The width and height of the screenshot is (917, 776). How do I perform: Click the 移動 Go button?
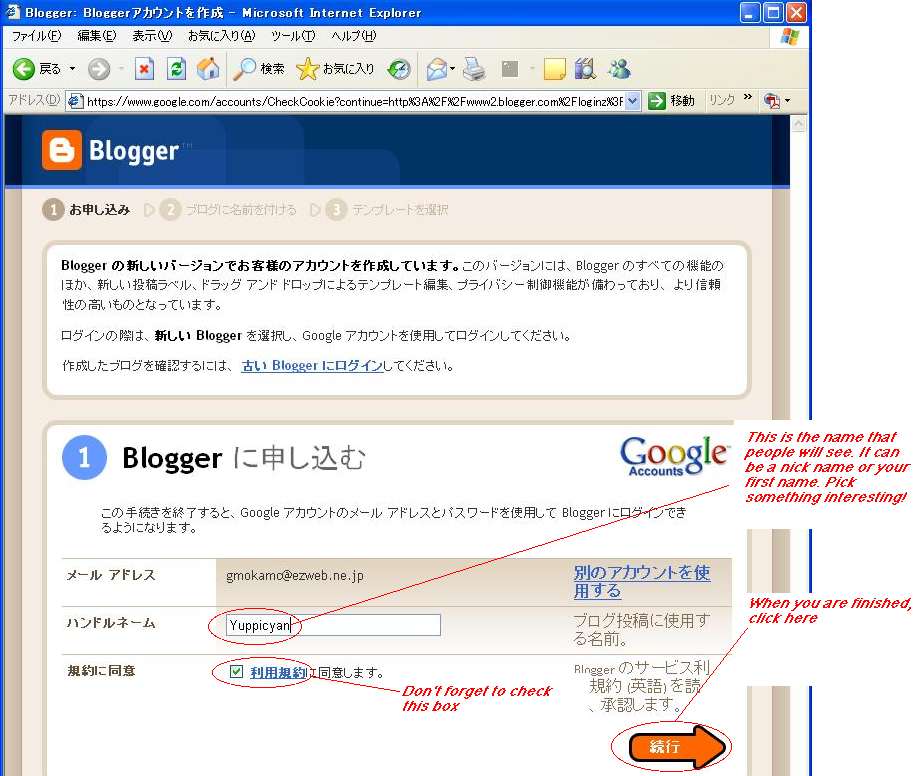(x=672, y=101)
